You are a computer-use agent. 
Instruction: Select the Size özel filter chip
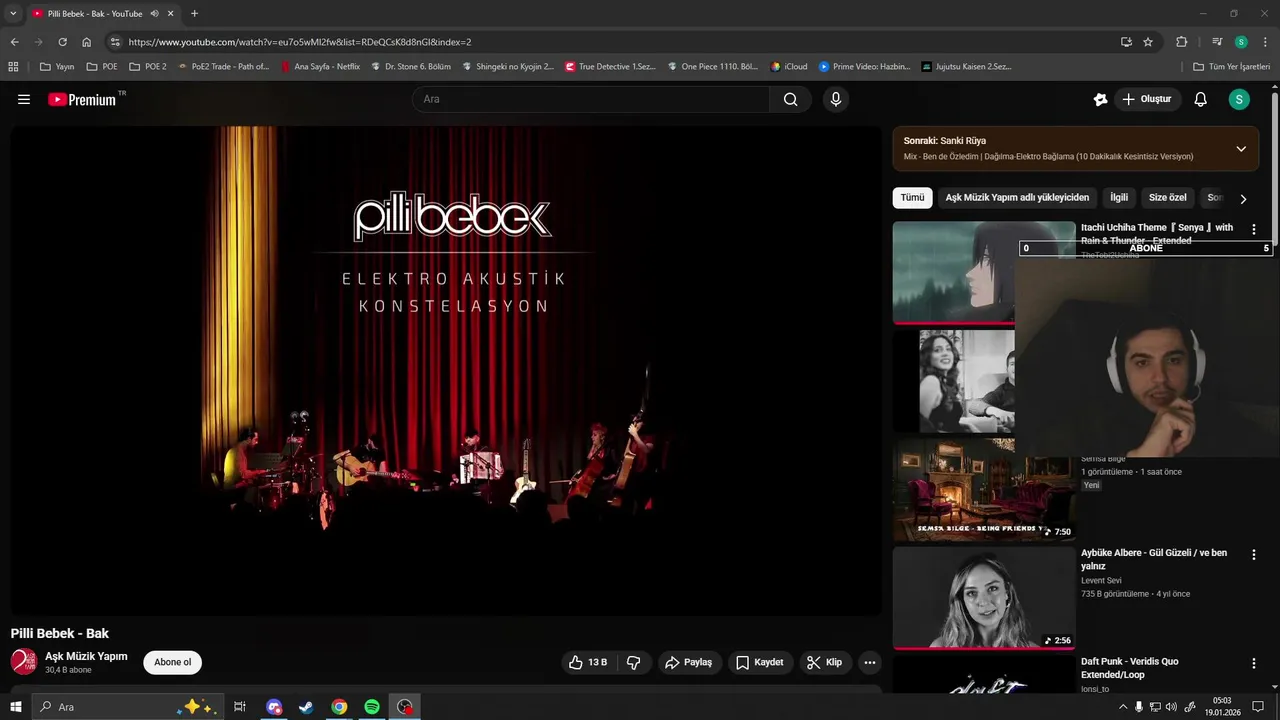[x=1167, y=198]
